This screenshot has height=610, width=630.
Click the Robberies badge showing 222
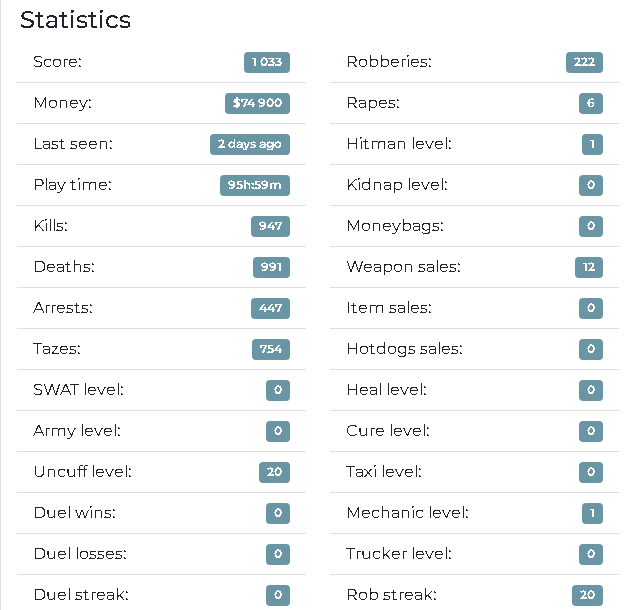(x=584, y=62)
